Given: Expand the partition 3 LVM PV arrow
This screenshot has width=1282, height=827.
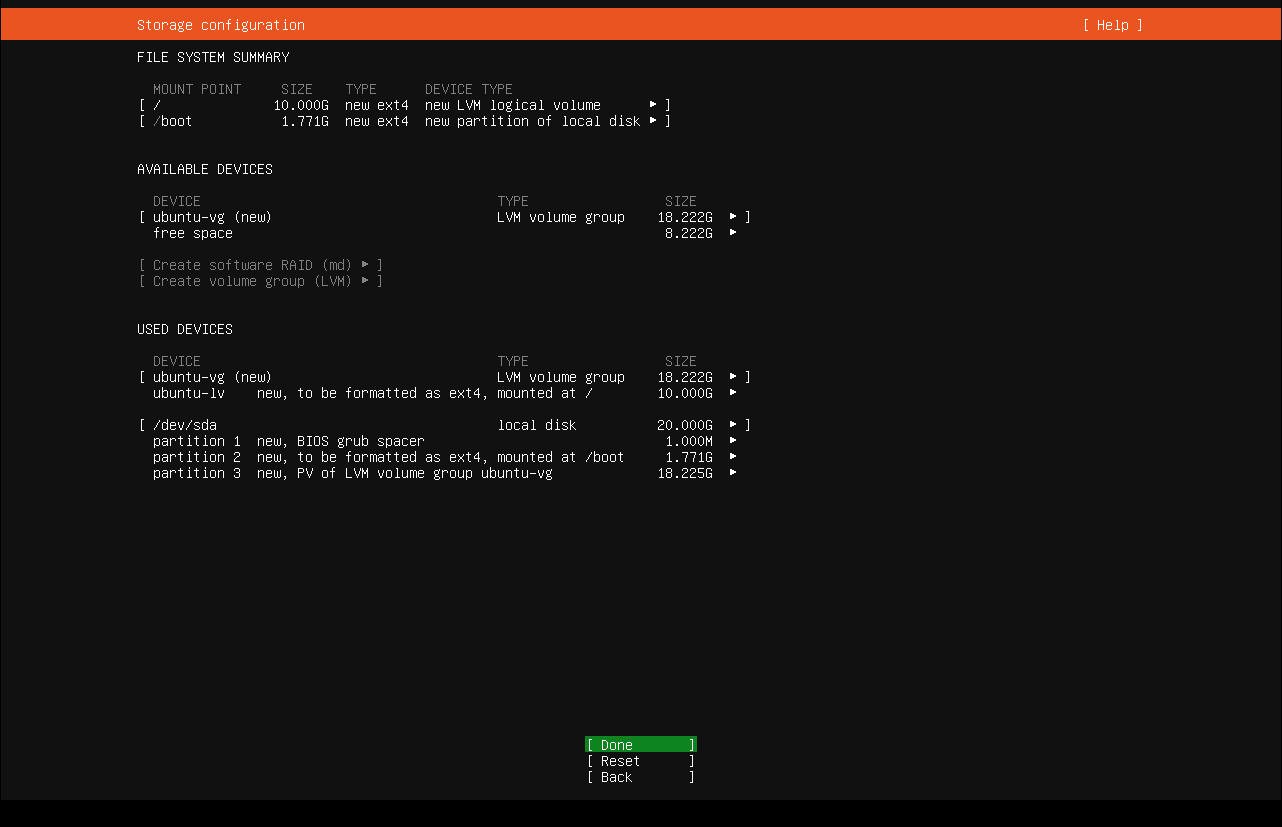Looking at the screenshot, I should 733,473.
